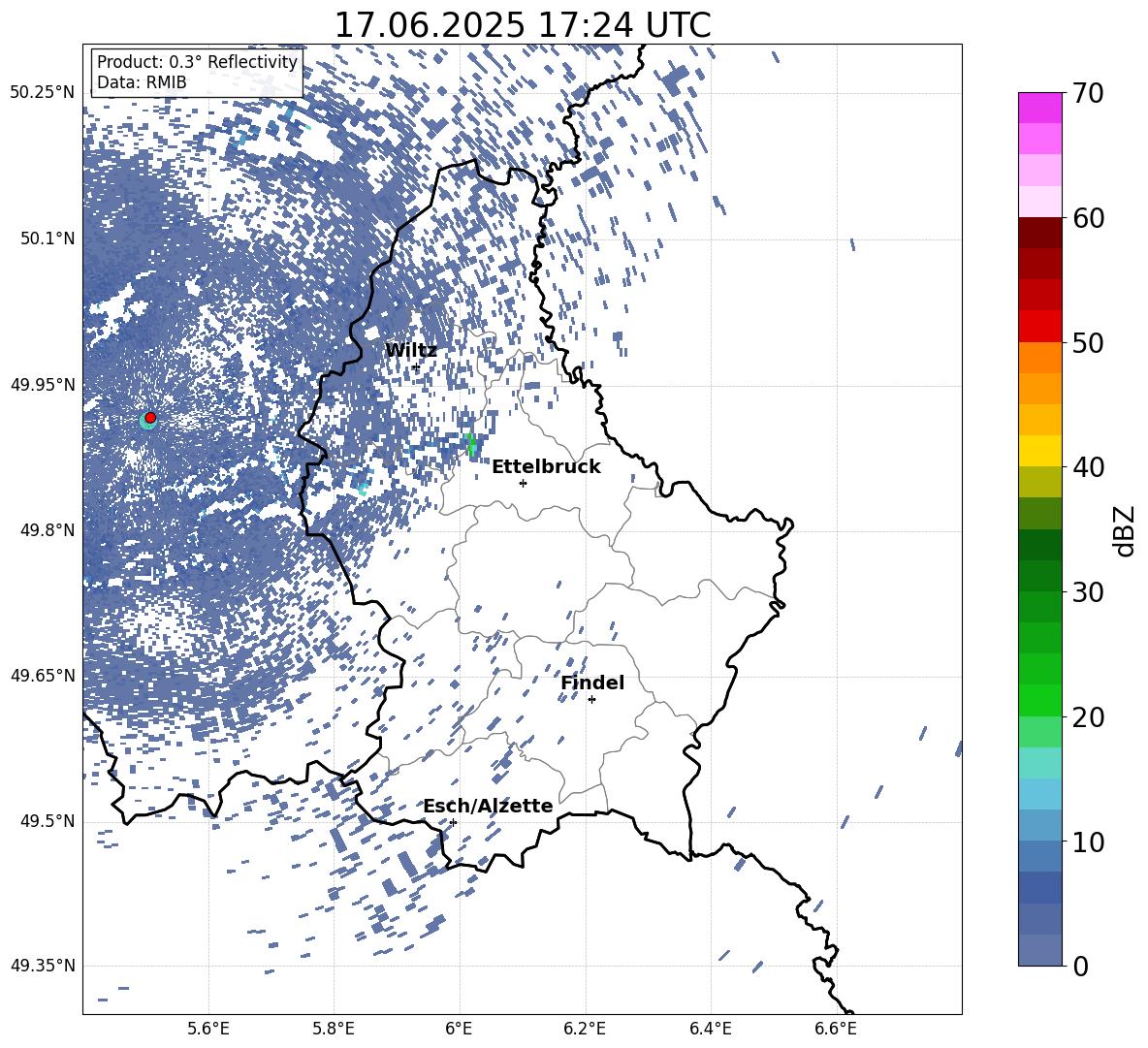The height and width of the screenshot is (1048, 1148).
Task: Click the turquoise colorbar segment below 20
Action: [1039, 763]
